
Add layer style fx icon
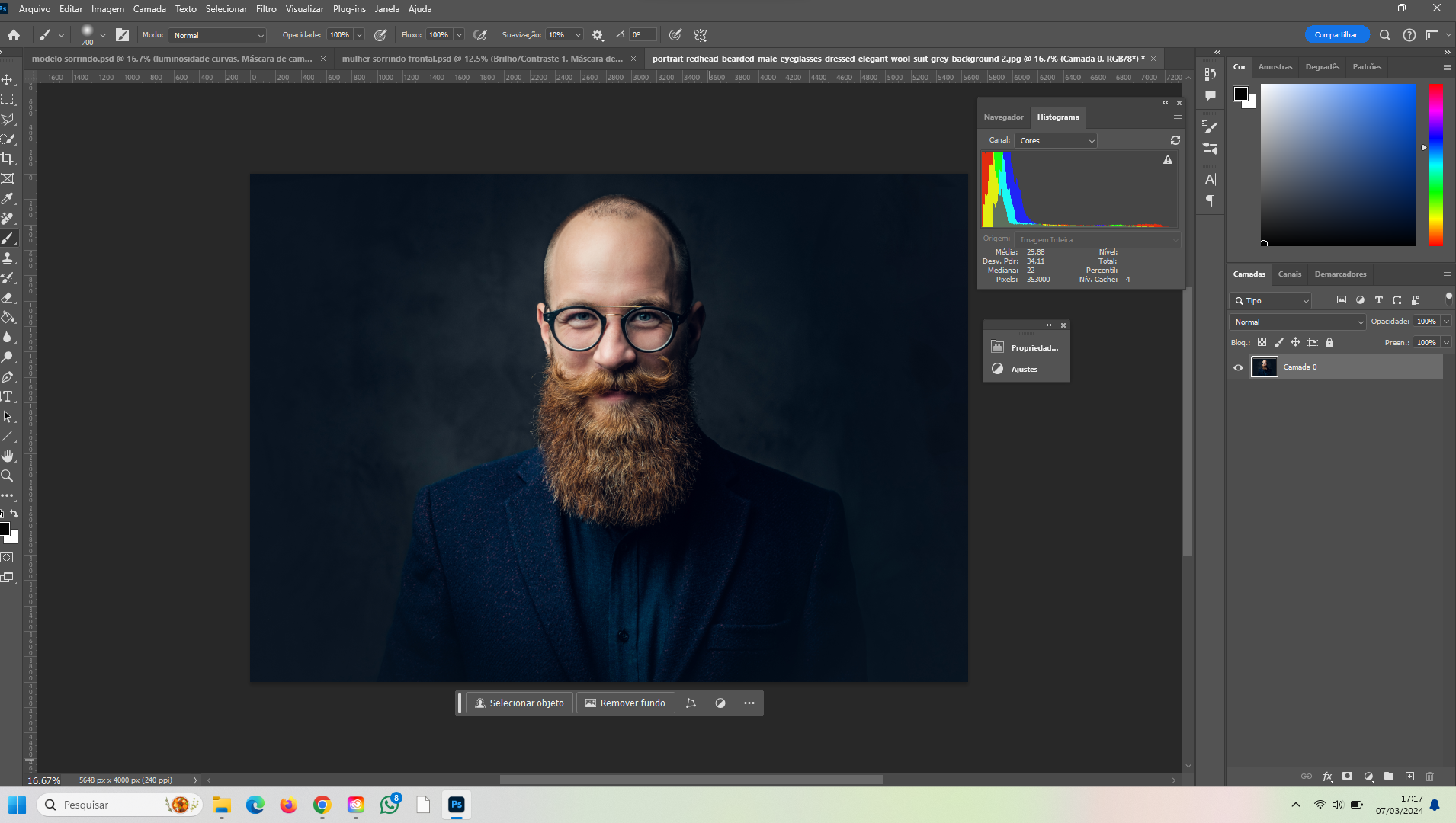1327,777
